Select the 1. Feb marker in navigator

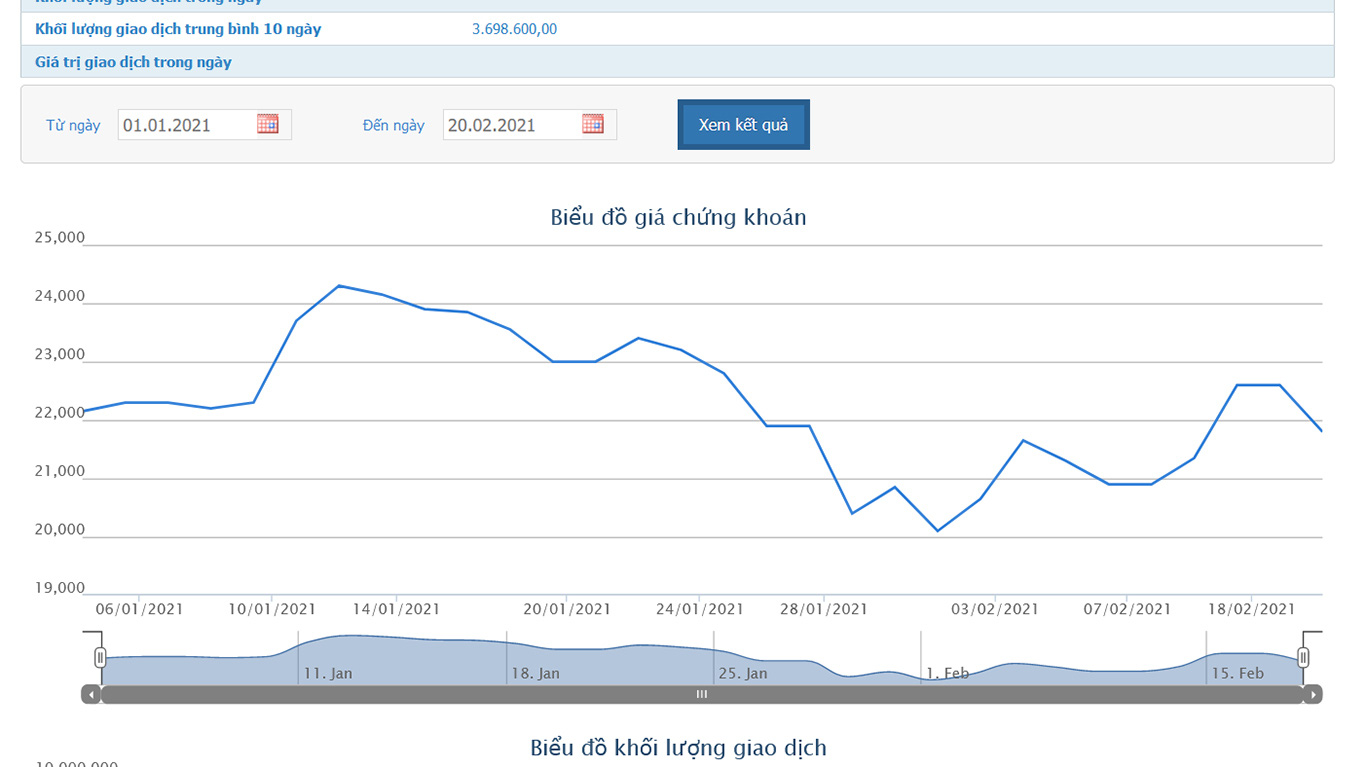pos(947,673)
